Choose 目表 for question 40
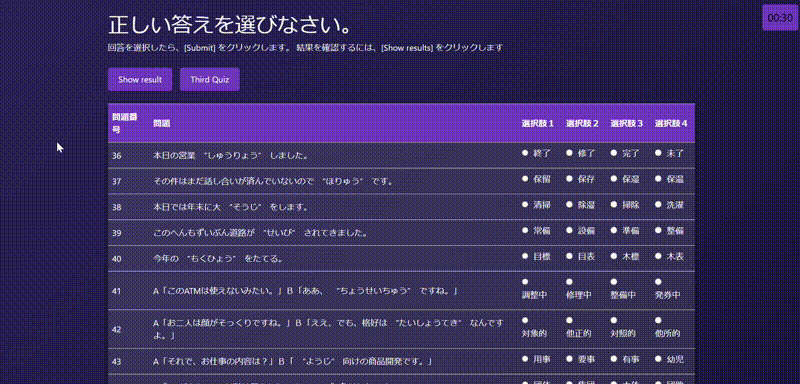 [569, 257]
